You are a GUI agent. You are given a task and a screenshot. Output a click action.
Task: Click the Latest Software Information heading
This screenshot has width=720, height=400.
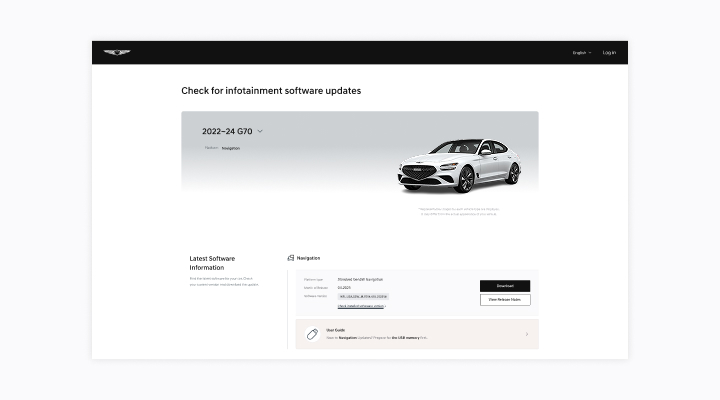(213, 263)
